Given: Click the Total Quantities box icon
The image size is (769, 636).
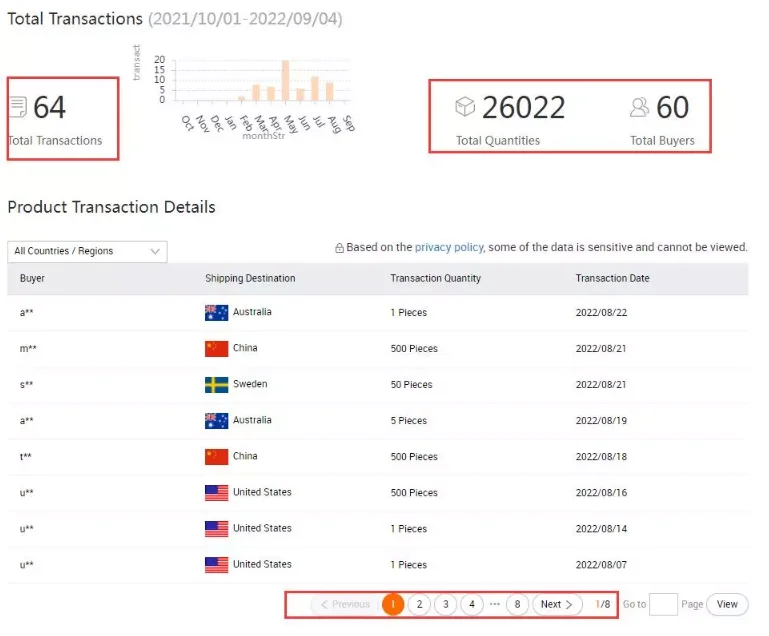Looking at the screenshot, I should 465,106.
